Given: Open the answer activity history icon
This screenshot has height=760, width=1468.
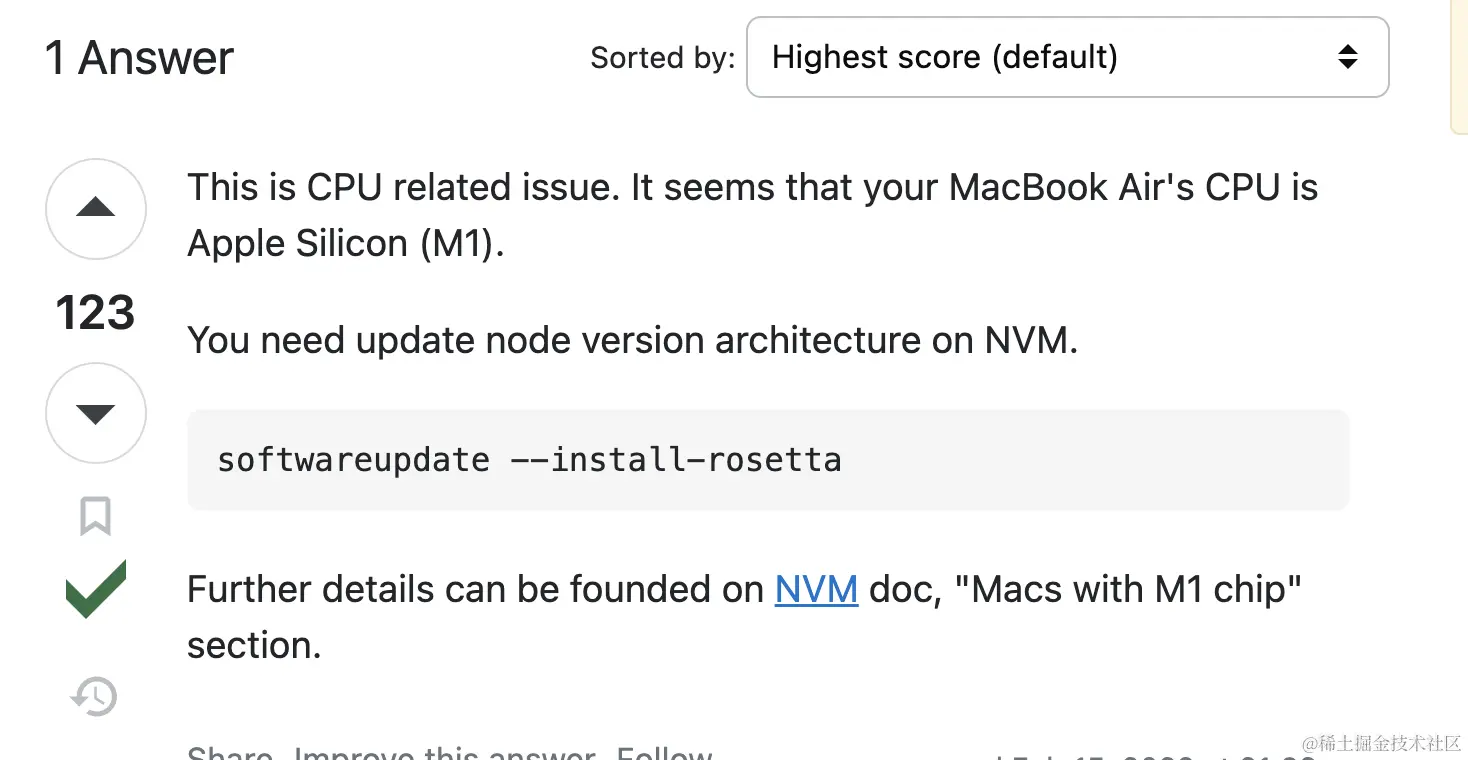Looking at the screenshot, I should coord(95,696).
